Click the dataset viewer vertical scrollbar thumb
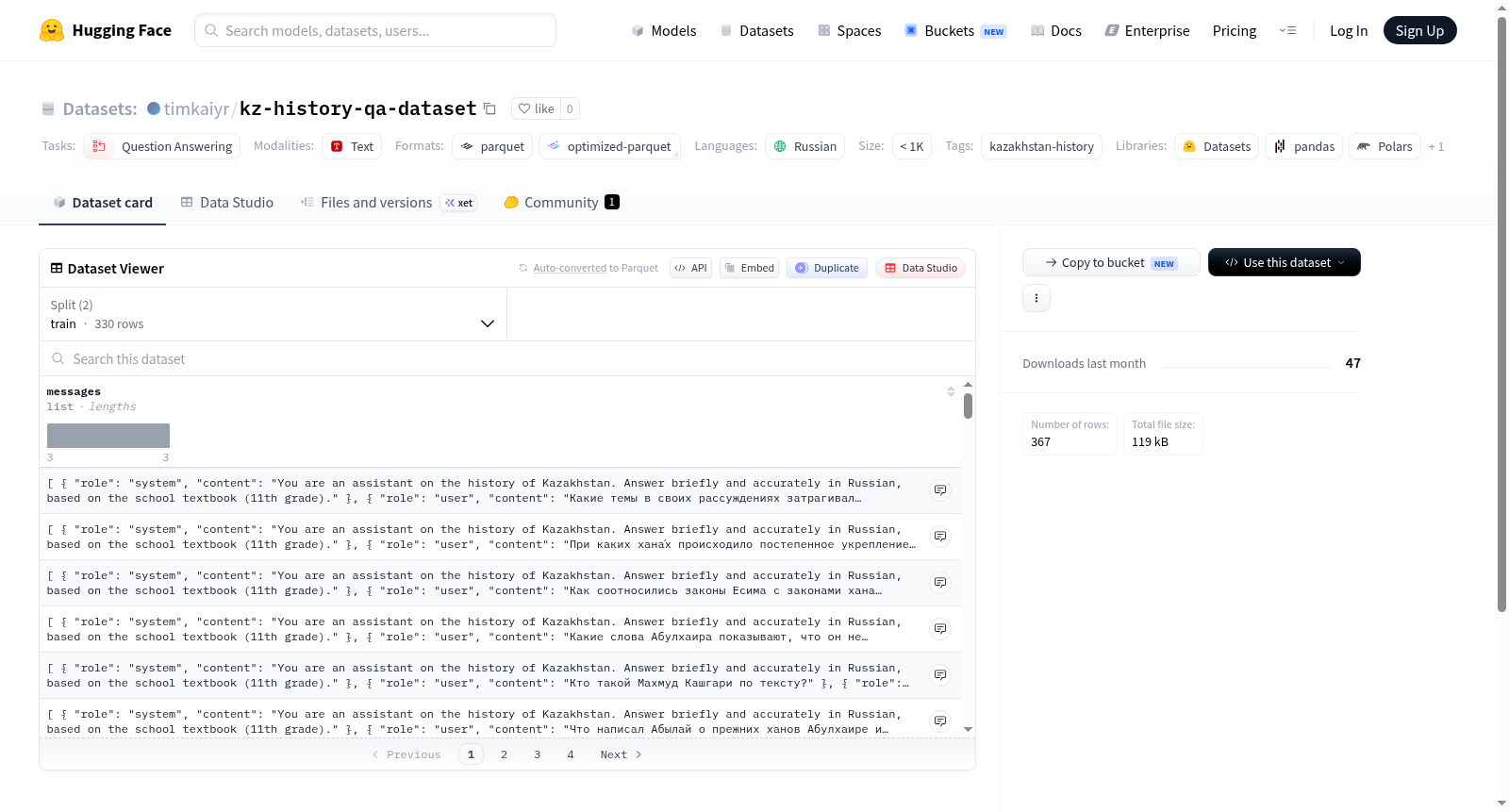Image resolution: width=1509 pixels, height=812 pixels. coord(968,406)
